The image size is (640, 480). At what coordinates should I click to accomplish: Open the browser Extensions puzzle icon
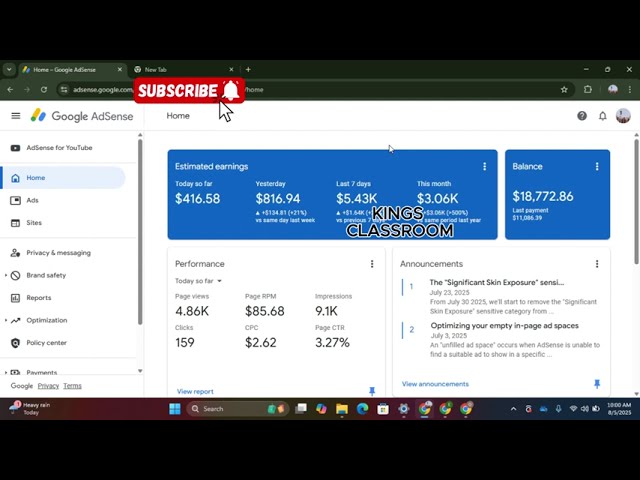coord(588,89)
